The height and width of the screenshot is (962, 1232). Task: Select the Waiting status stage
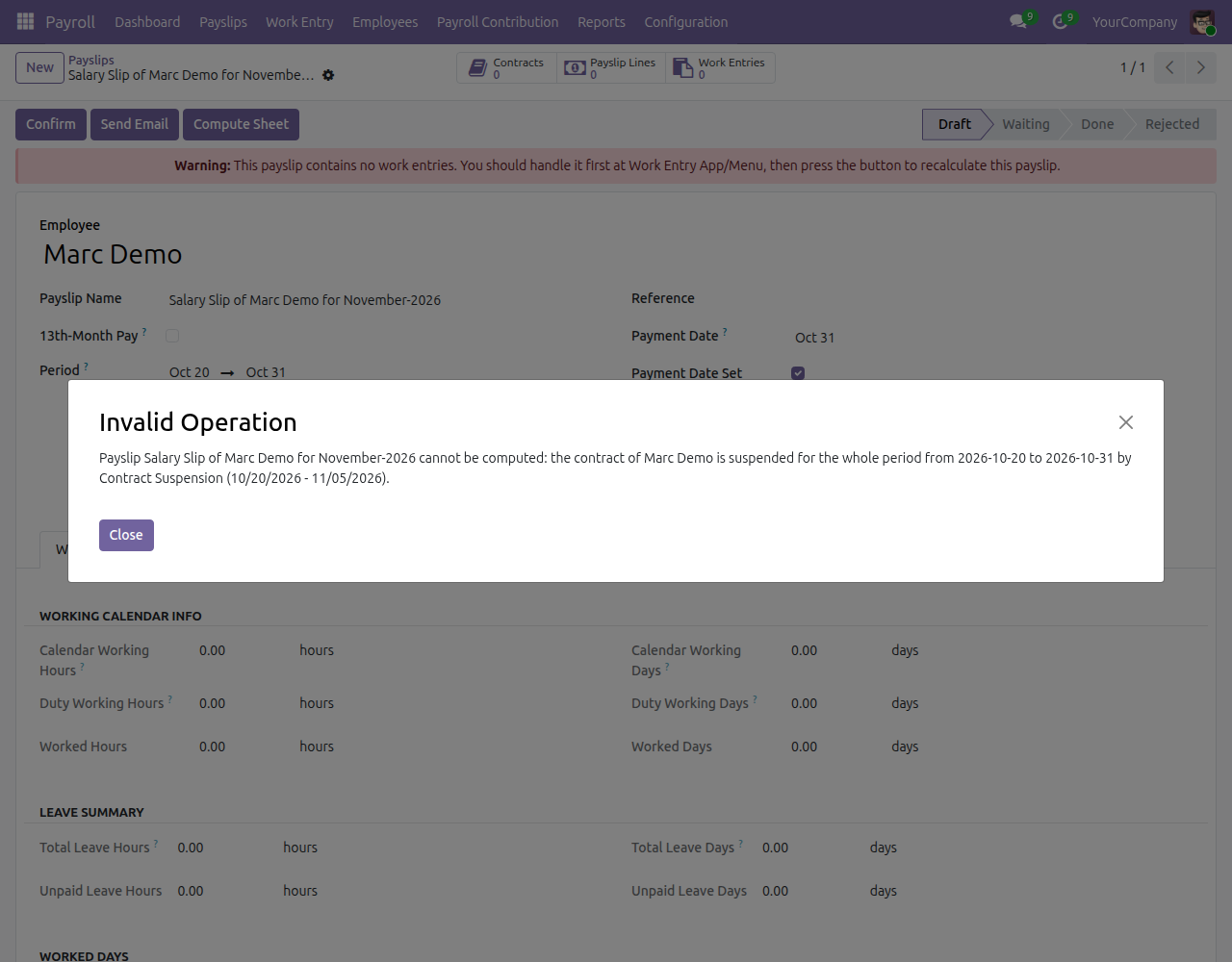tap(1025, 124)
